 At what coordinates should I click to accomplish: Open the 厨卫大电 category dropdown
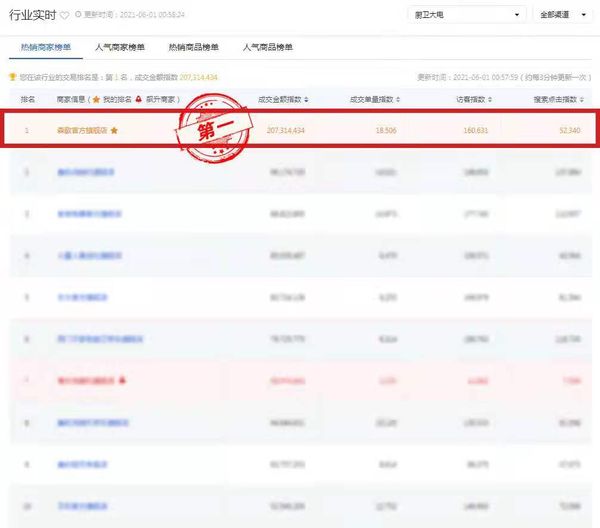468,15
